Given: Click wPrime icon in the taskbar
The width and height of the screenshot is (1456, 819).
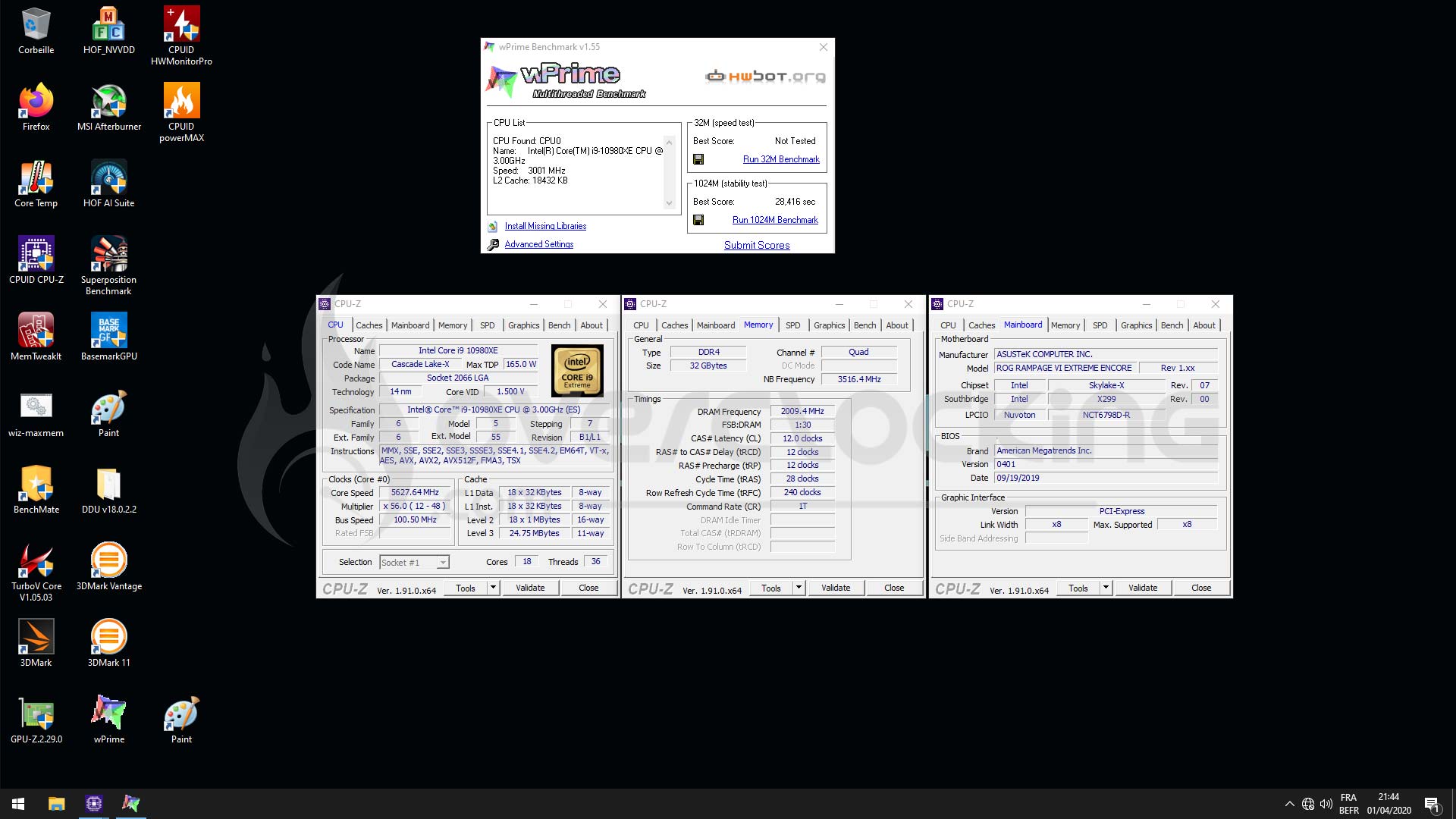Looking at the screenshot, I should pyautogui.click(x=130, y=803).
